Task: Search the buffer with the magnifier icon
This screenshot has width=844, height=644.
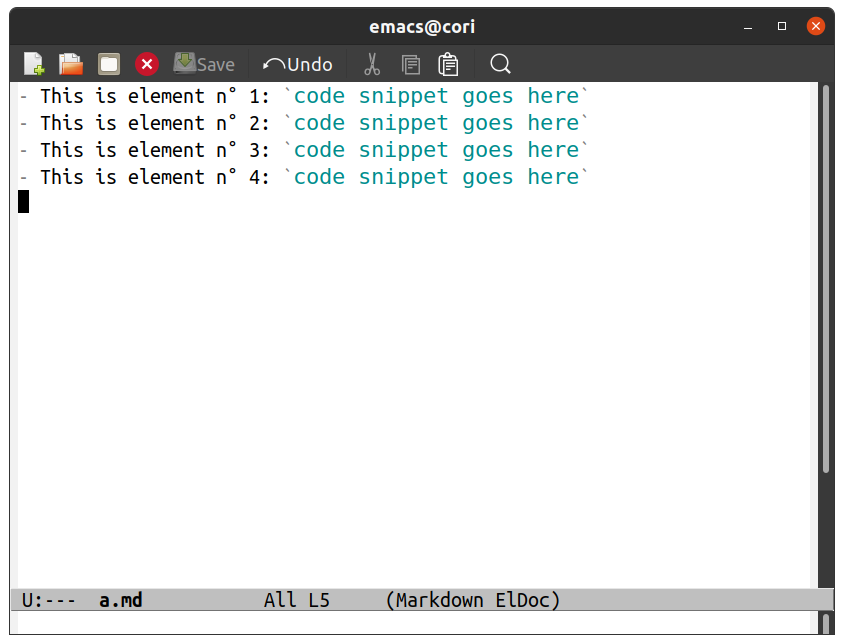Action: click(500, 64)
